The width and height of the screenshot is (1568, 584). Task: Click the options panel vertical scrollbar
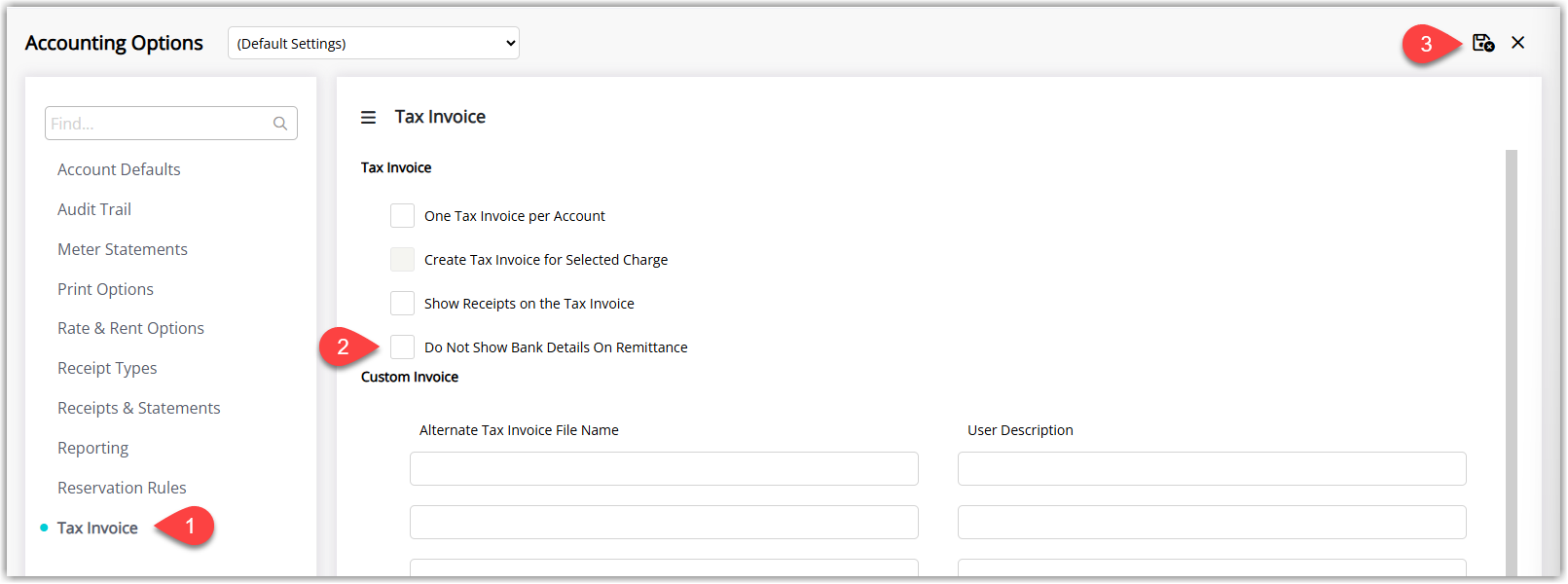(x=1512, y=362)
